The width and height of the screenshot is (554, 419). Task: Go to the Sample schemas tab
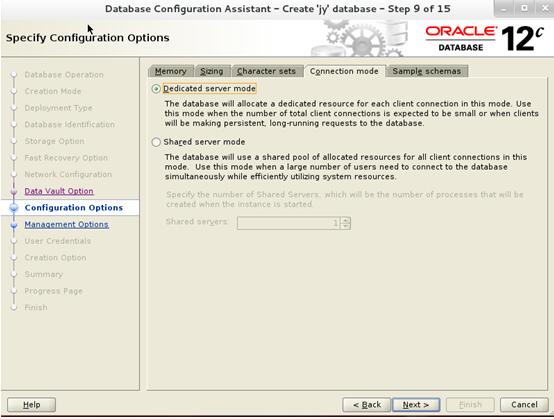pyautogui.click(x=426, y=71)
